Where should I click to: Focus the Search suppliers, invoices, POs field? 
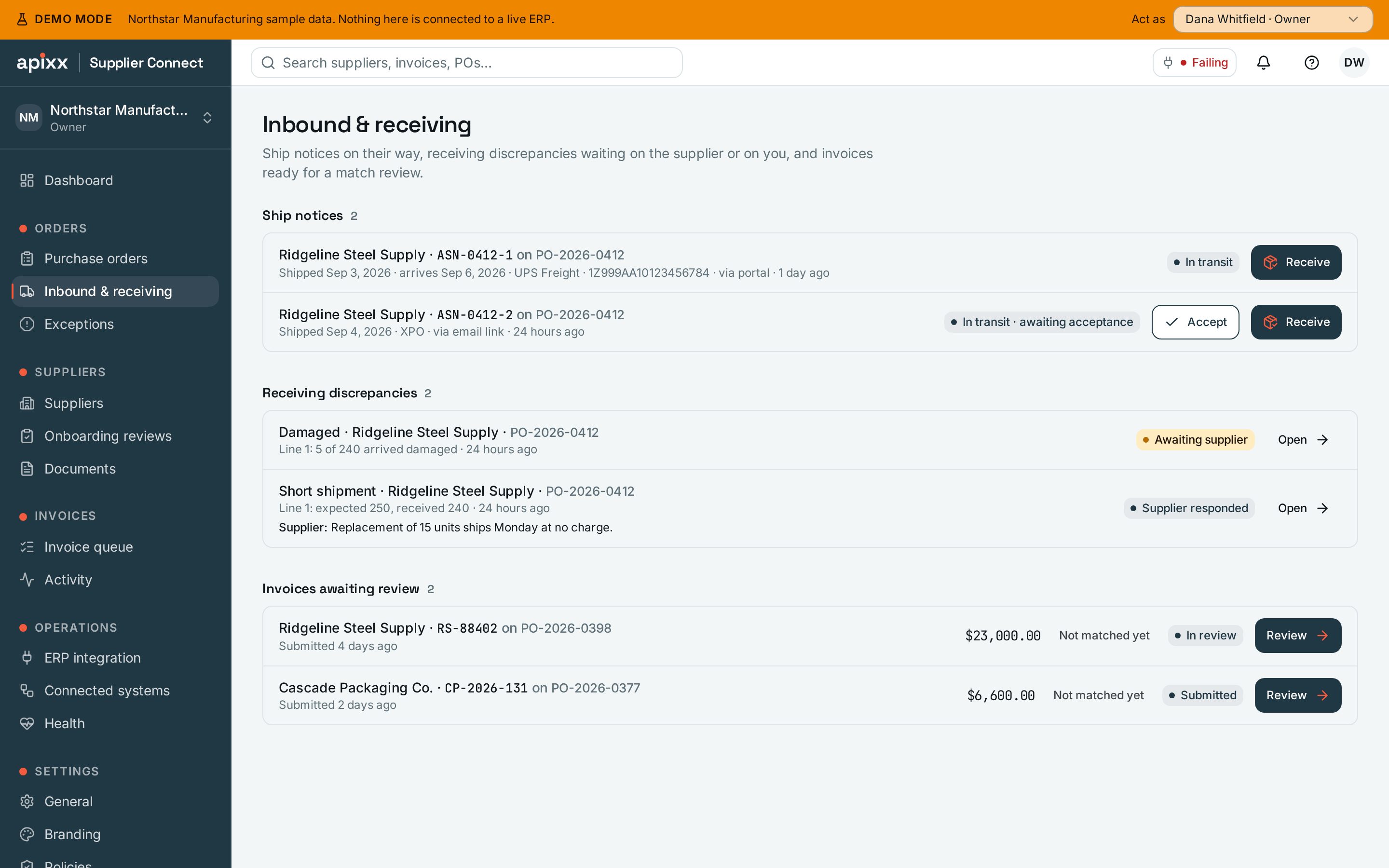click(467, 63)
